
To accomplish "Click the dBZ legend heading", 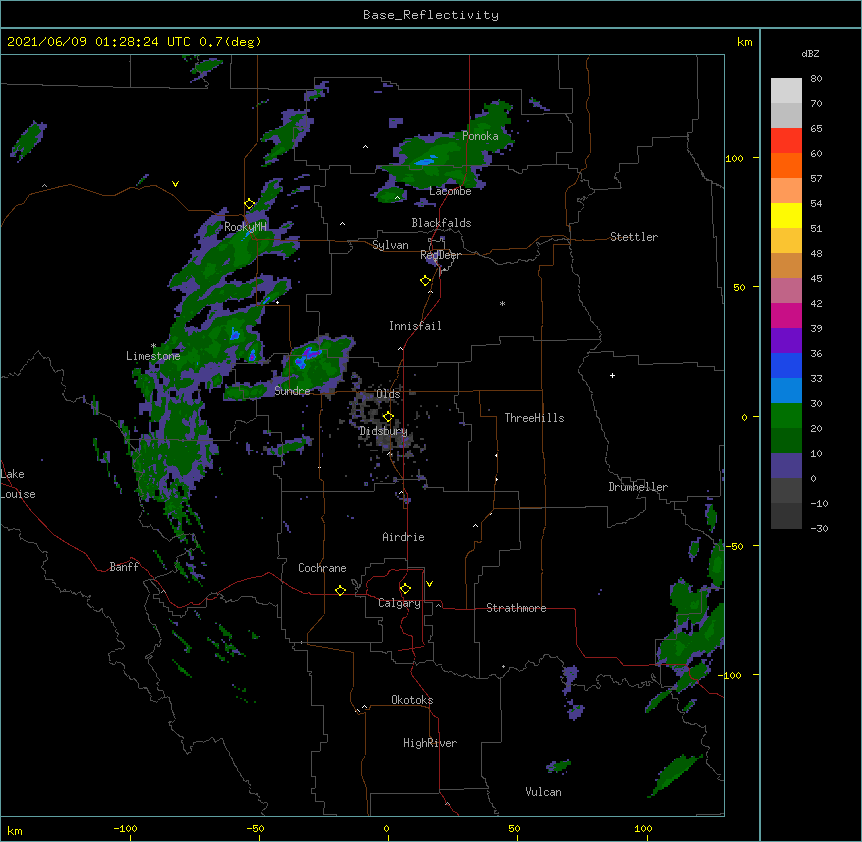I will click(x=810, y=53).
